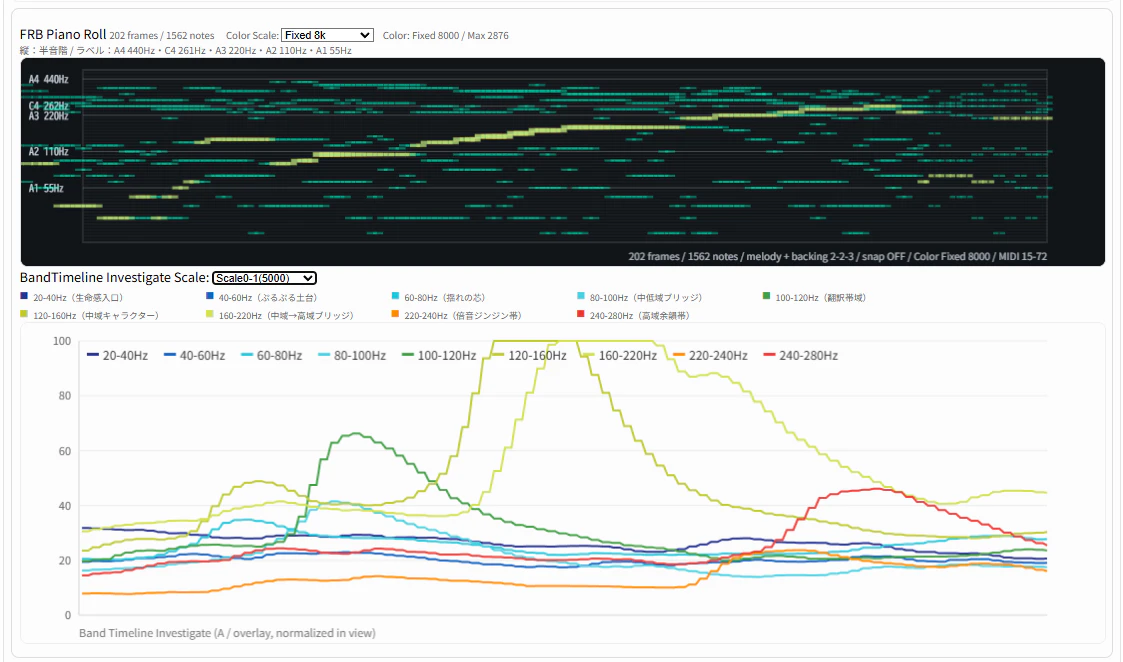Click the 40-60Hz（ぷるぷる土台）legend label

click(x=268, y=297)
